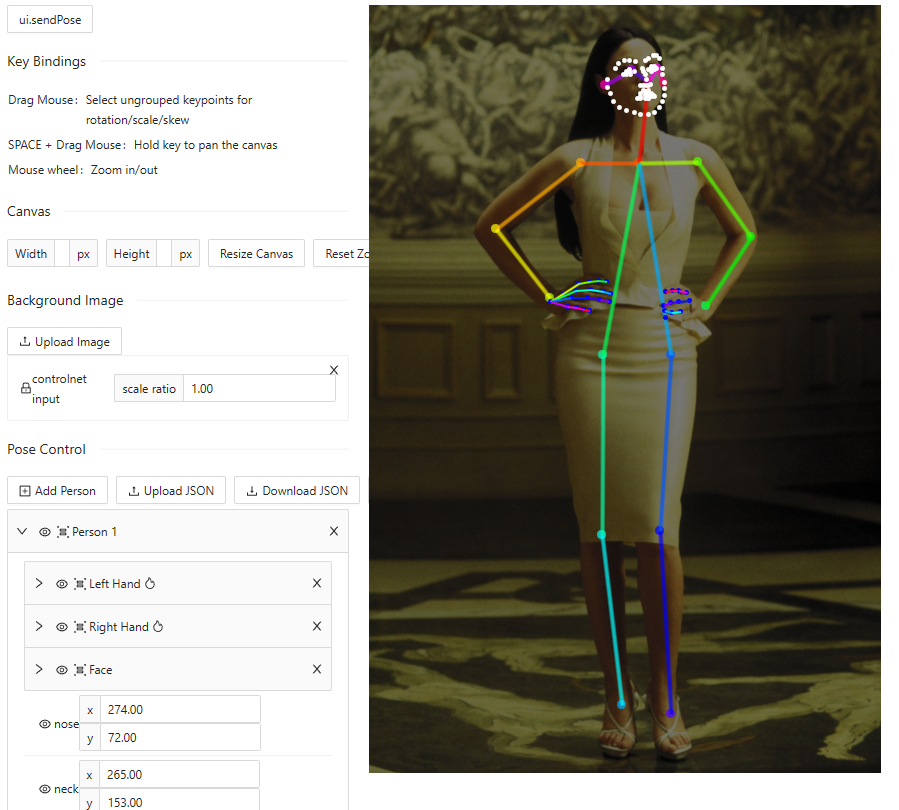This screenshot has height=810, width=899.
Task: Click Upload Image for background
Action: (65, 342)
